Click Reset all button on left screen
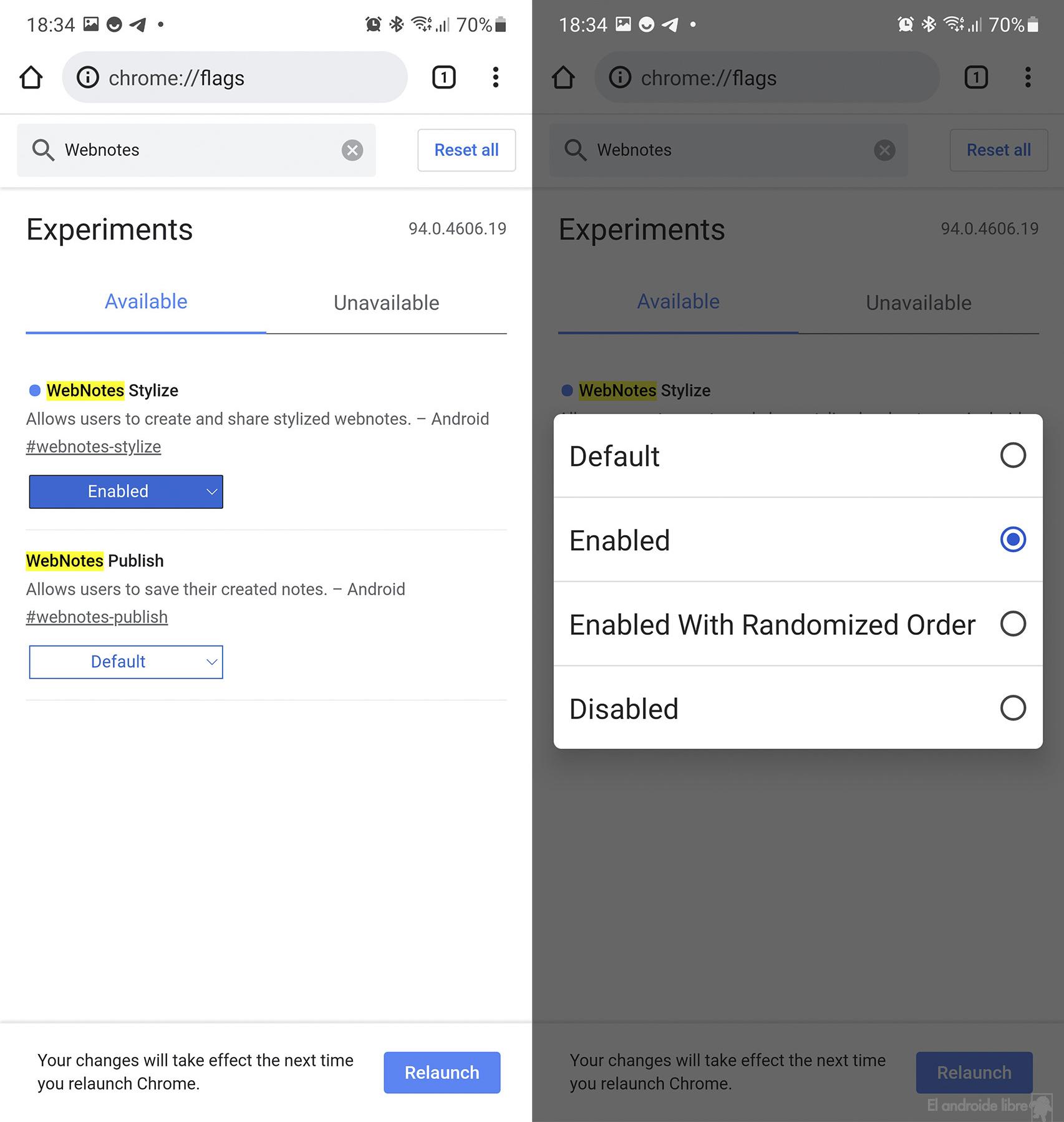1064x1122 pixels. [x=467, y=150]
